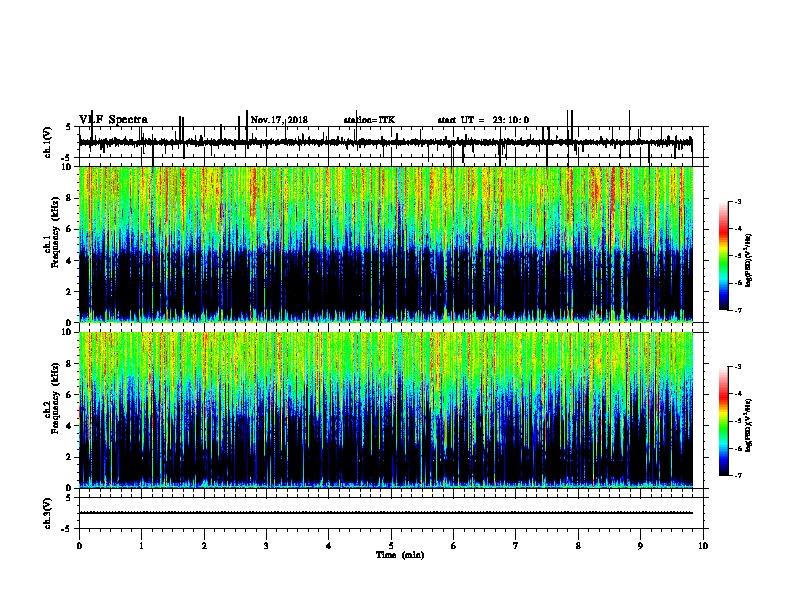Select the "Nov.17, 2018" date label
This screenshot has height=612, width=792.
pos(279,120)
